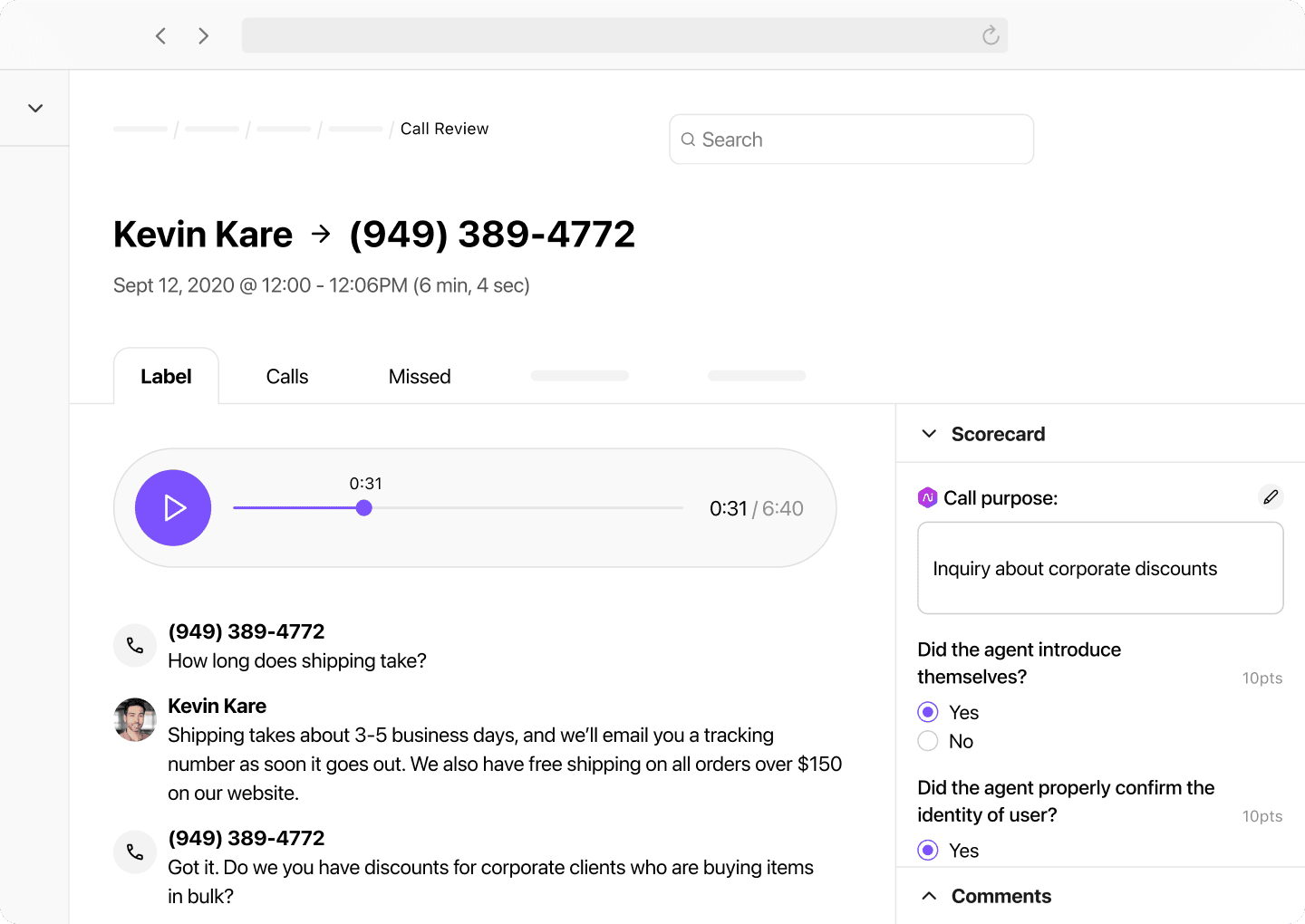Reload the page with the refresh icon
1305x924 pixels.
click(x=991, y=35)
